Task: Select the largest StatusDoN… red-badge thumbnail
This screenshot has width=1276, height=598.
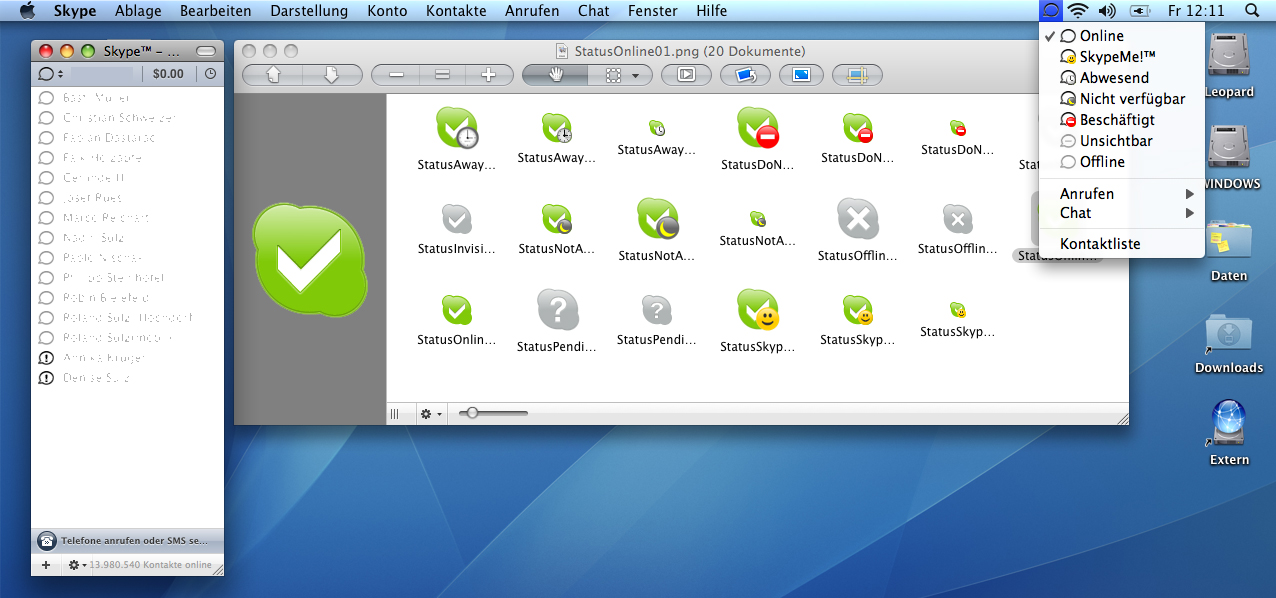Action: point(757,129)
